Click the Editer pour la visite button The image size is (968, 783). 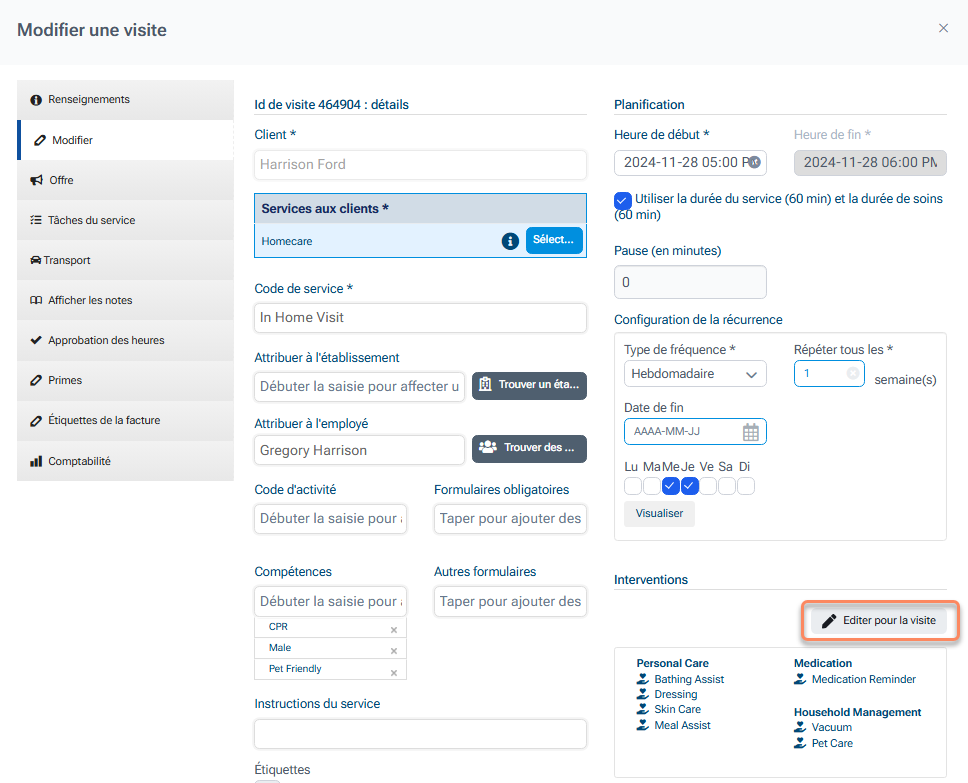click(879, 620)
